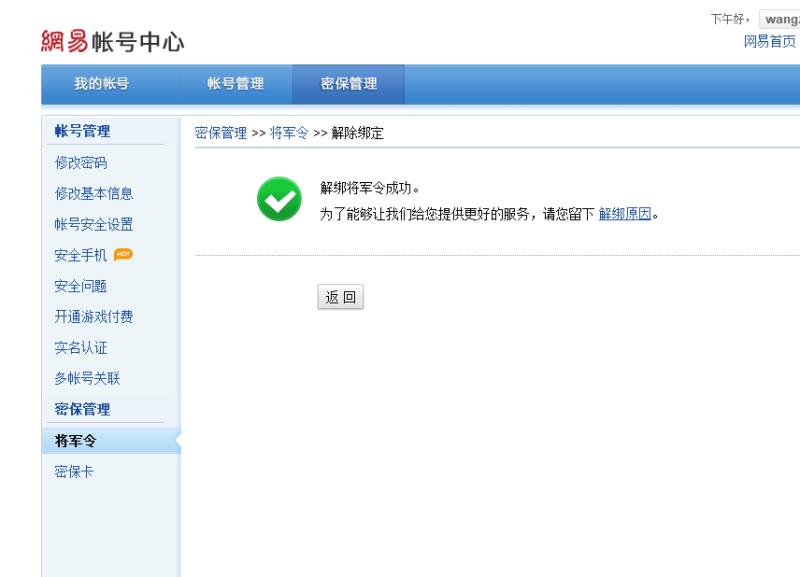Go to 网易首页 link
800x577 pixels.
pos(769,41)
